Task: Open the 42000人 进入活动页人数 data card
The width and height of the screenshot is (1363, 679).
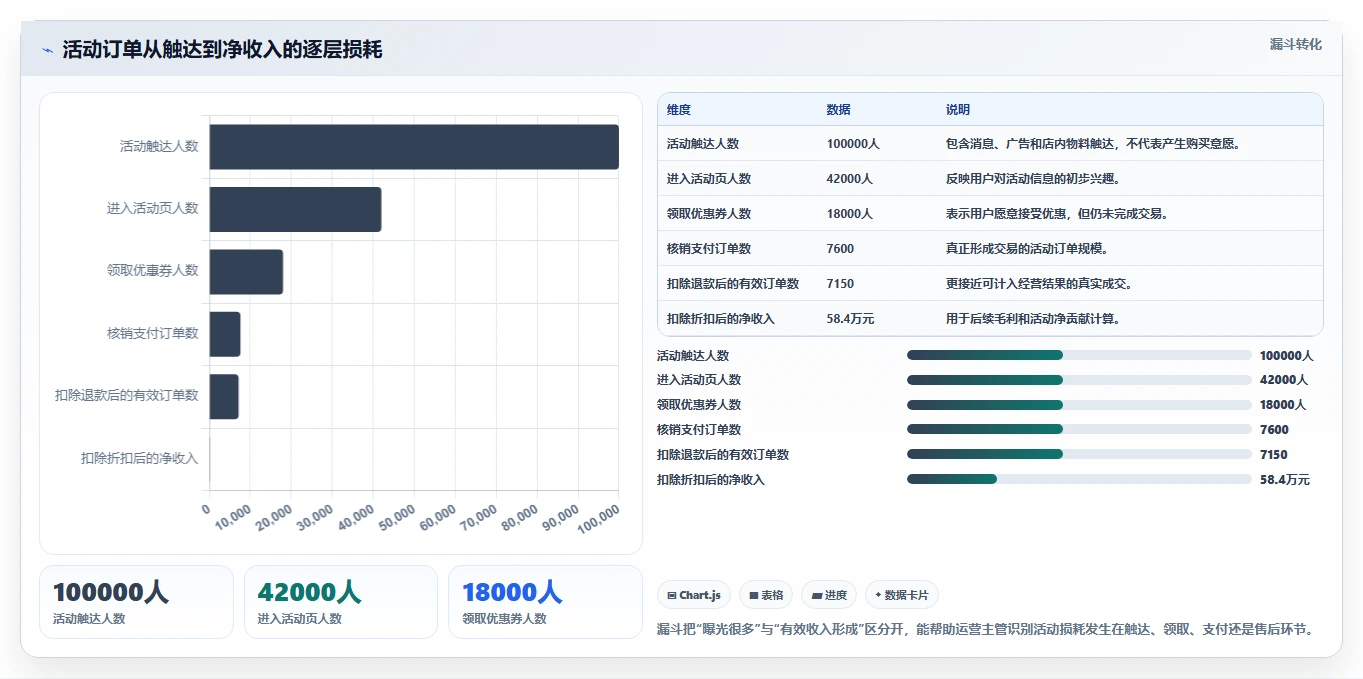Action: point(341,602)
